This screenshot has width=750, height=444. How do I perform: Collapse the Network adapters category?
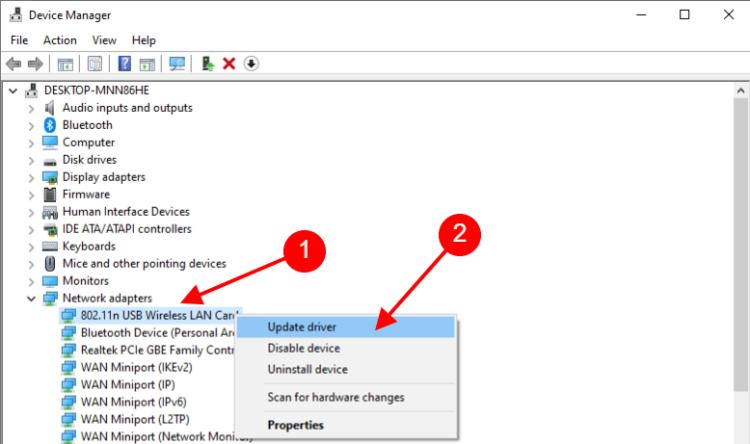click(x=31, y=299)
